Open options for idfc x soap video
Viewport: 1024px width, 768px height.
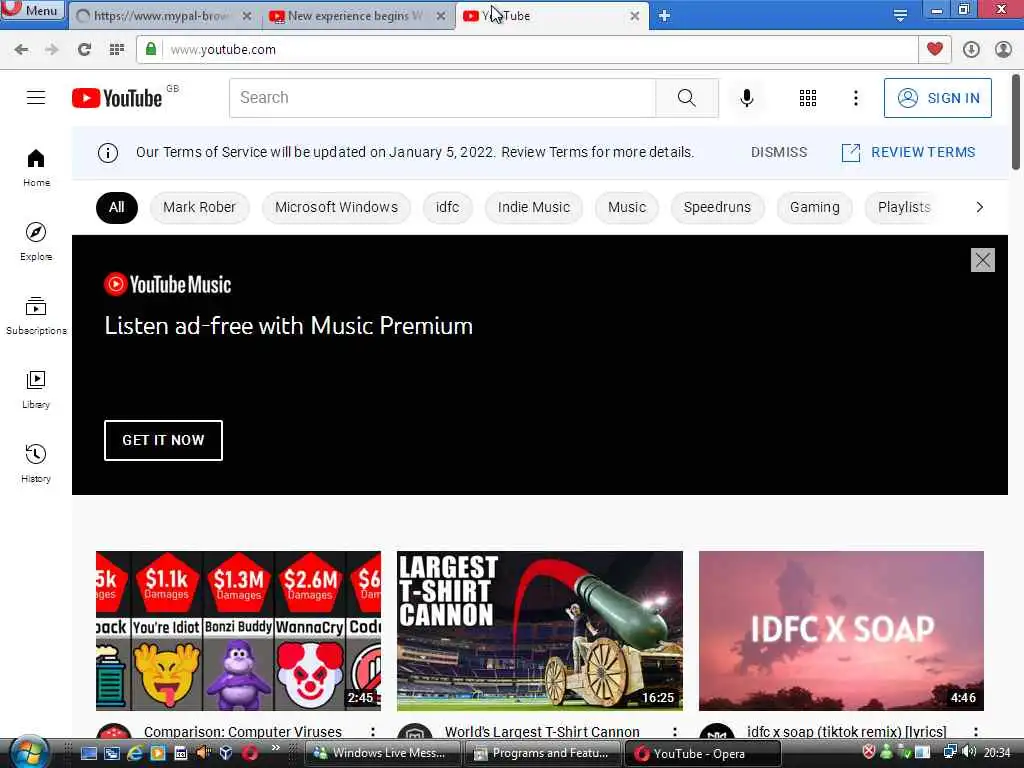pyautogui.click(x=976, y=732)
